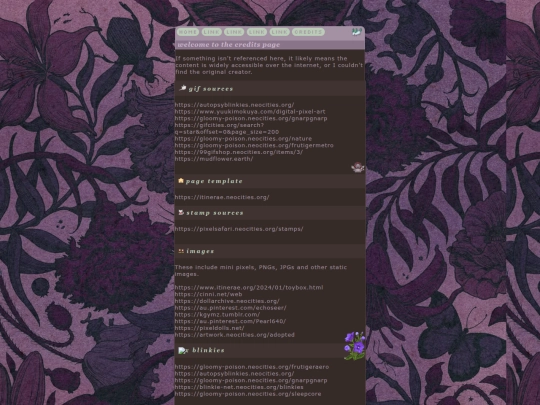Image resolution: width=540 pixels, height=405 pixels.
Task: Open the pixelsafari stamps link
Action: [239, 229]
